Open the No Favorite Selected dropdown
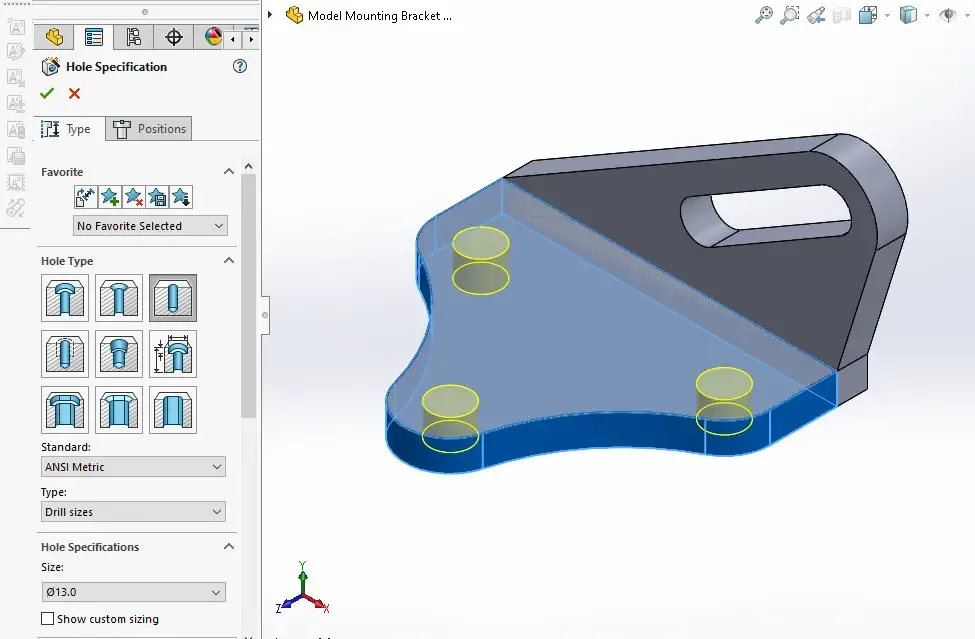Image resolution: width=975 pixels, height=639 pixels. tap(150, 226)
